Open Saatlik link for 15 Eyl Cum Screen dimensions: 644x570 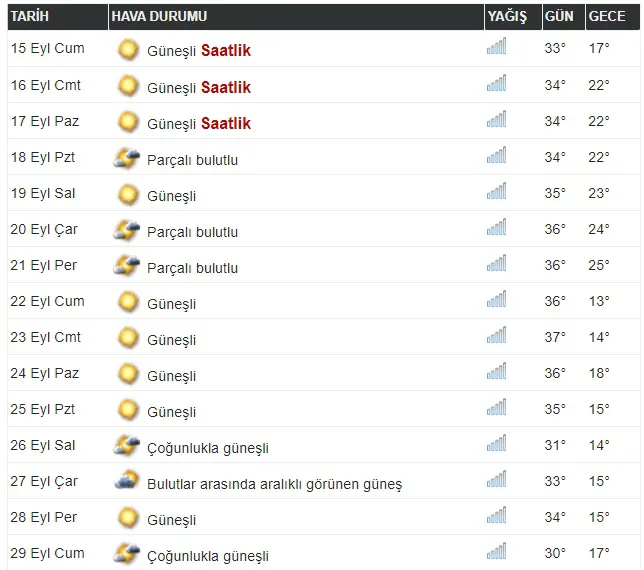click(225, 51)
